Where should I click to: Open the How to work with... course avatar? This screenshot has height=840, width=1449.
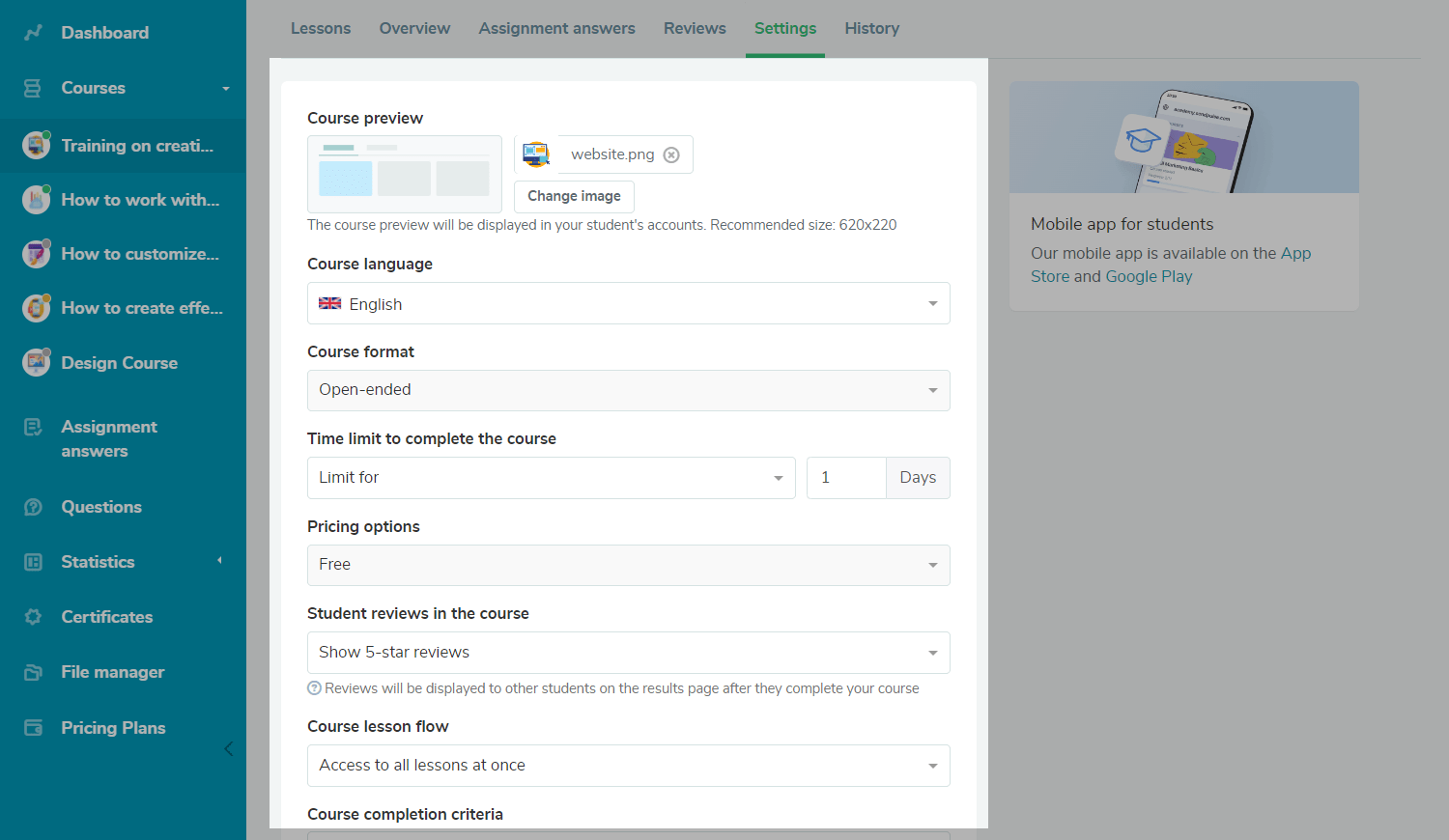(x=37, y=200)
